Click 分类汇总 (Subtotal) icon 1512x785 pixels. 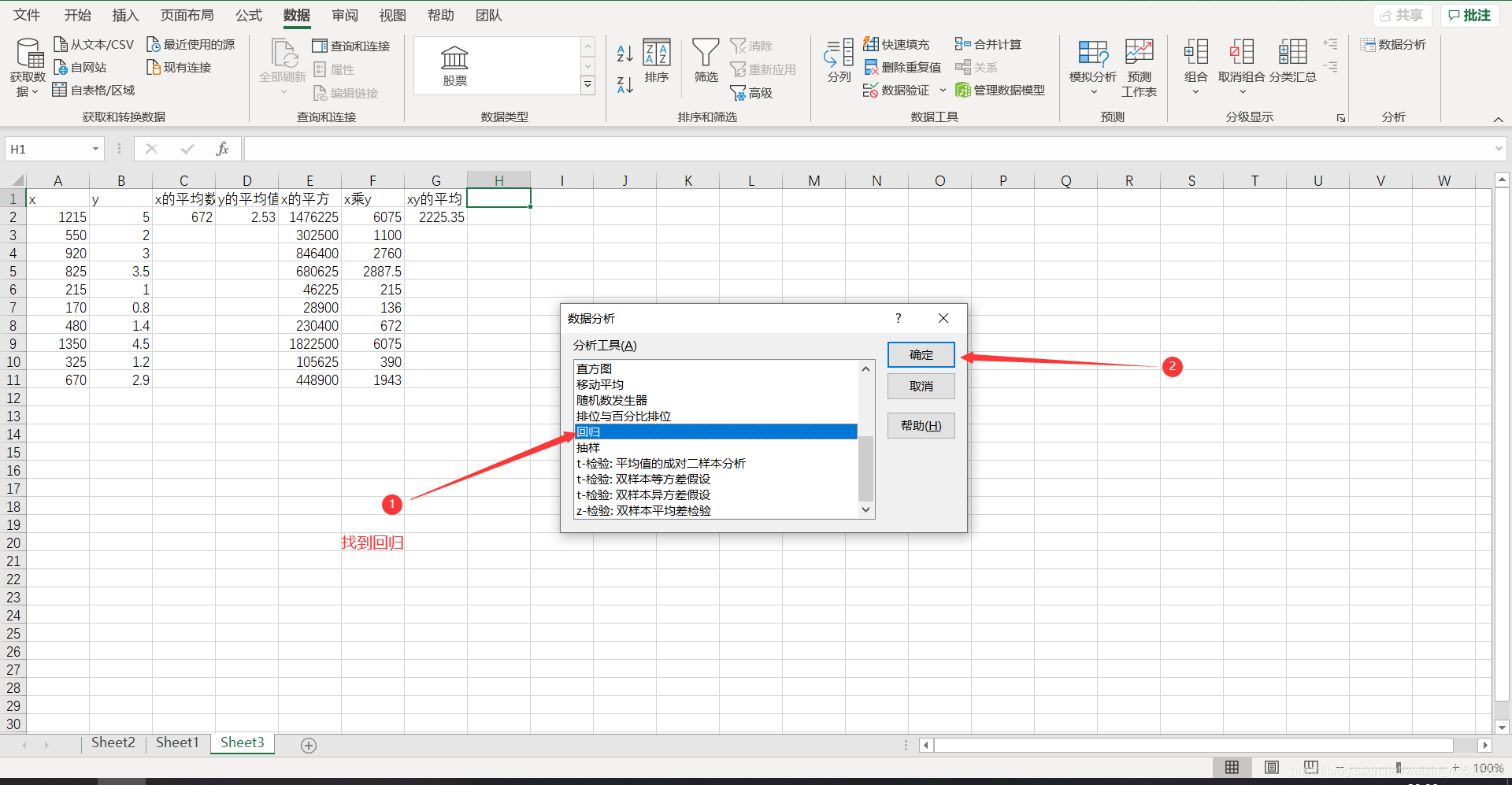tap(1293, 52)
